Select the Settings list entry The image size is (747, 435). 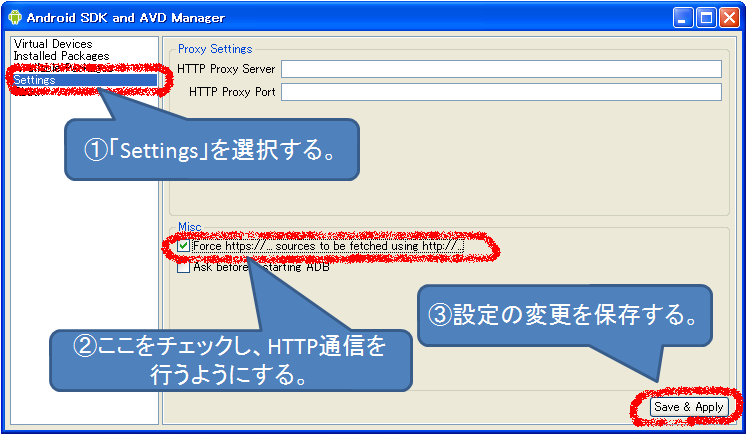(85, 80)
